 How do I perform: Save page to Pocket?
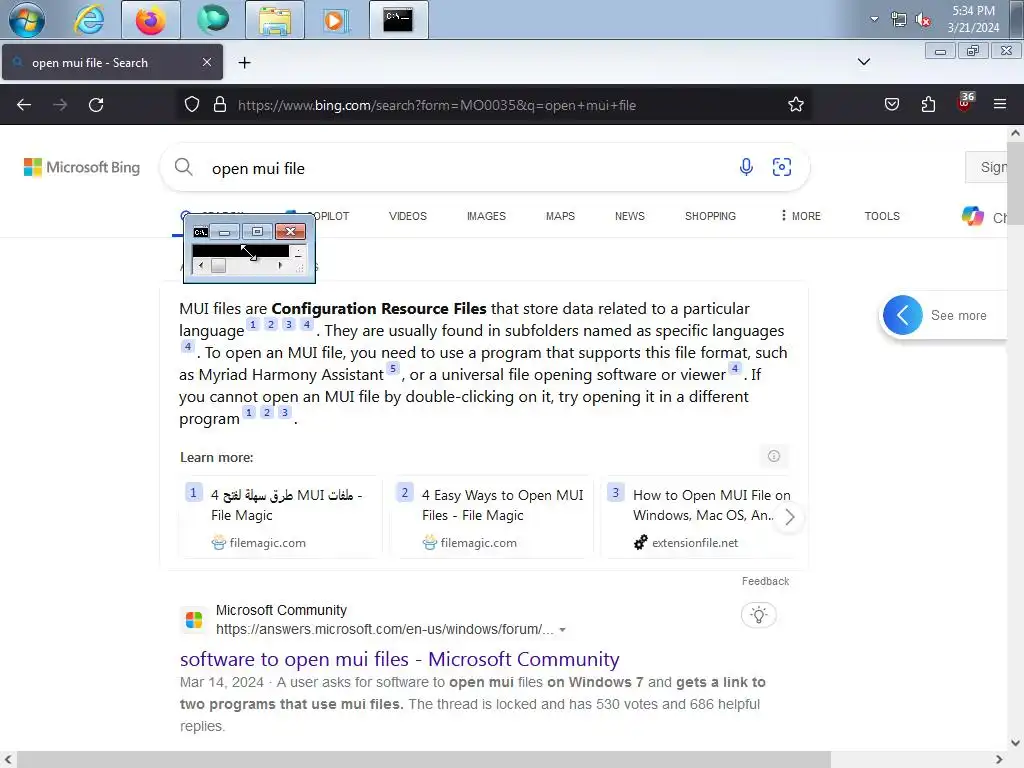pos(891,104)
